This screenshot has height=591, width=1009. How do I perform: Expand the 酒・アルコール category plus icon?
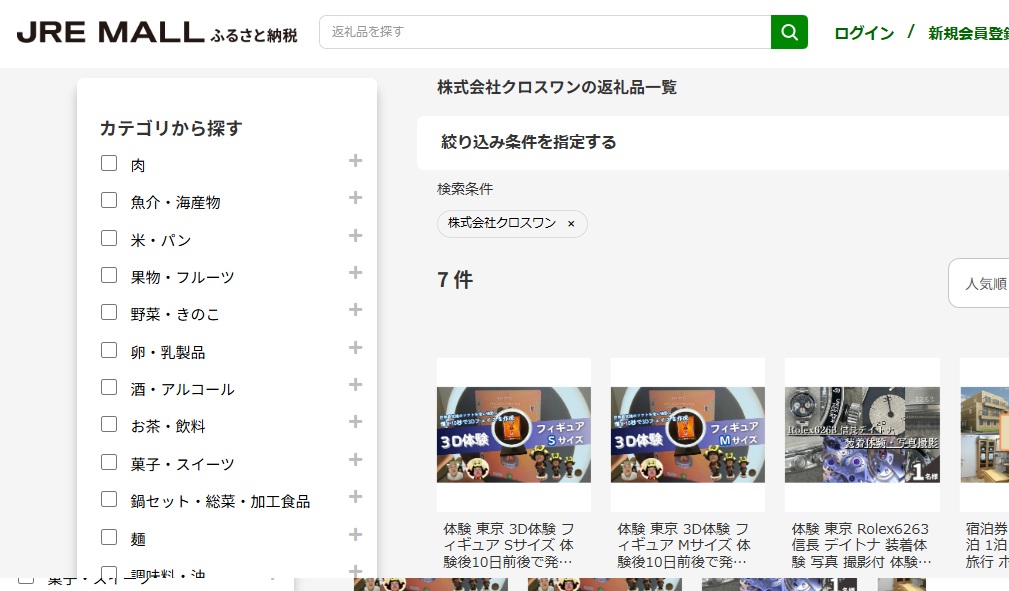coord(355,385)
